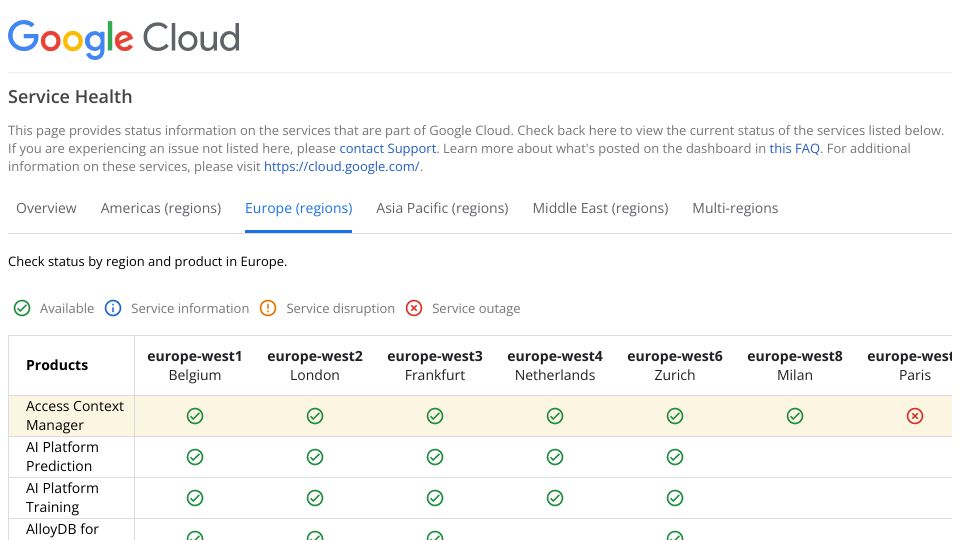The height and width of the screenshot is (540, 960).
Task: Click AI Platform Prediction status for London
Action: (315, 457)
